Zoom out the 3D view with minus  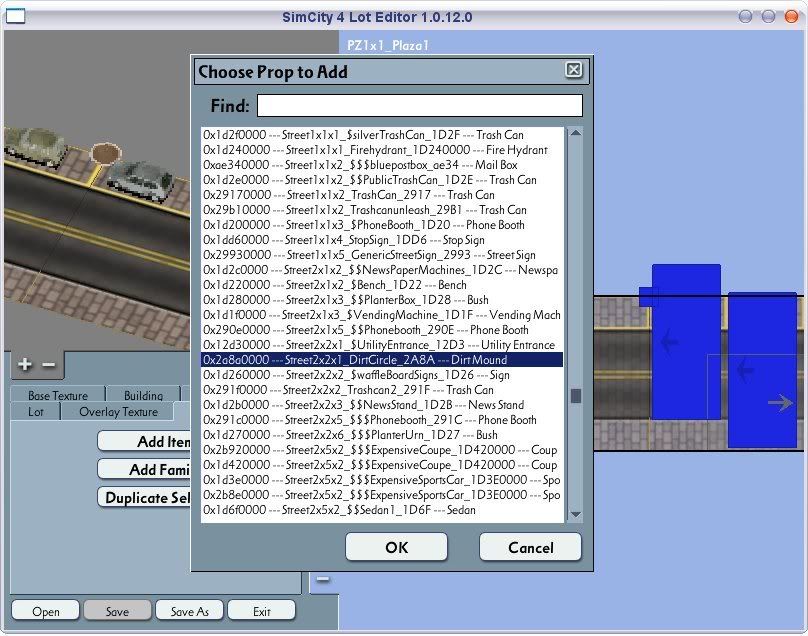click(x=48, y=364)
